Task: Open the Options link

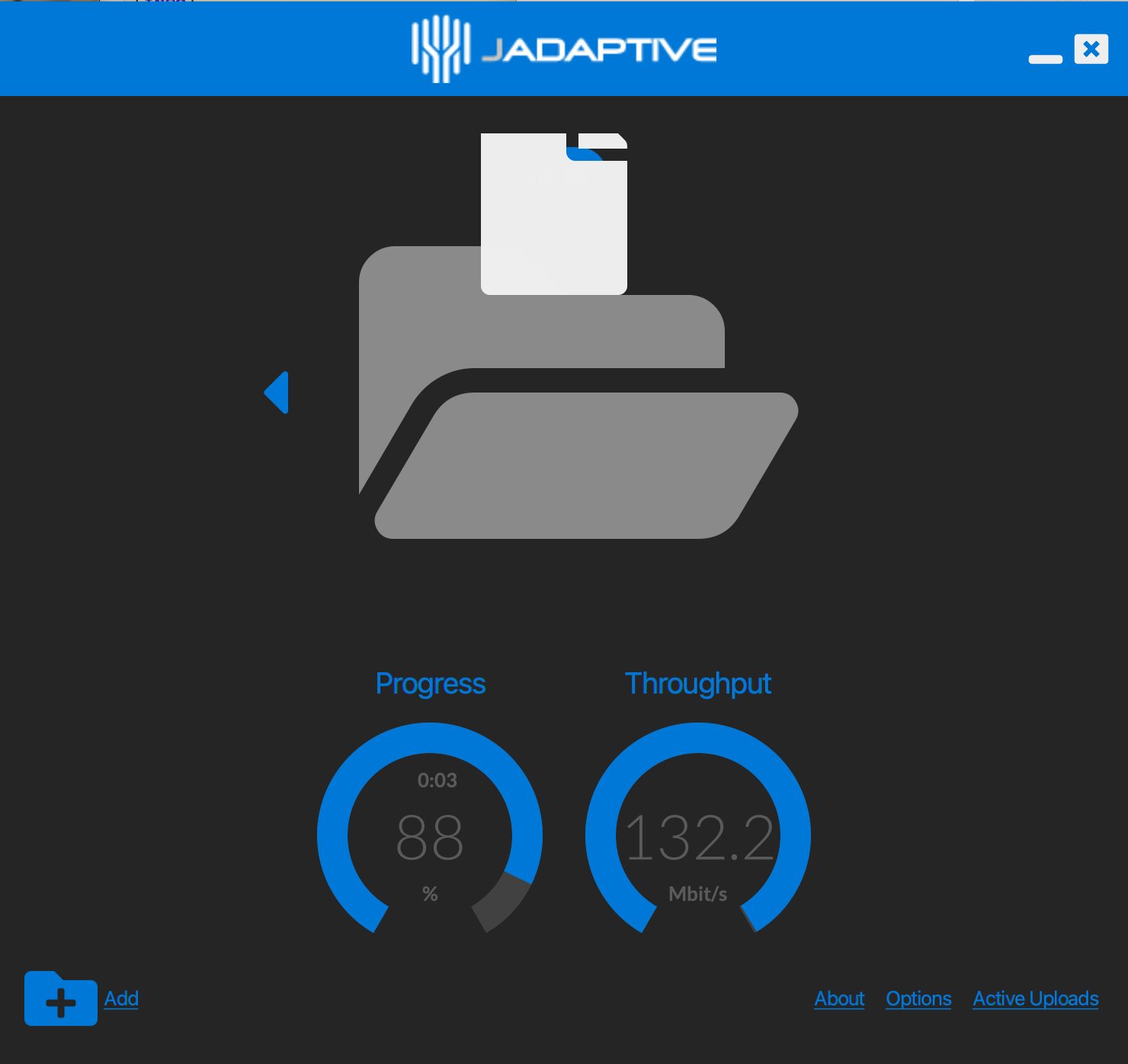Action: pos(918,998)
